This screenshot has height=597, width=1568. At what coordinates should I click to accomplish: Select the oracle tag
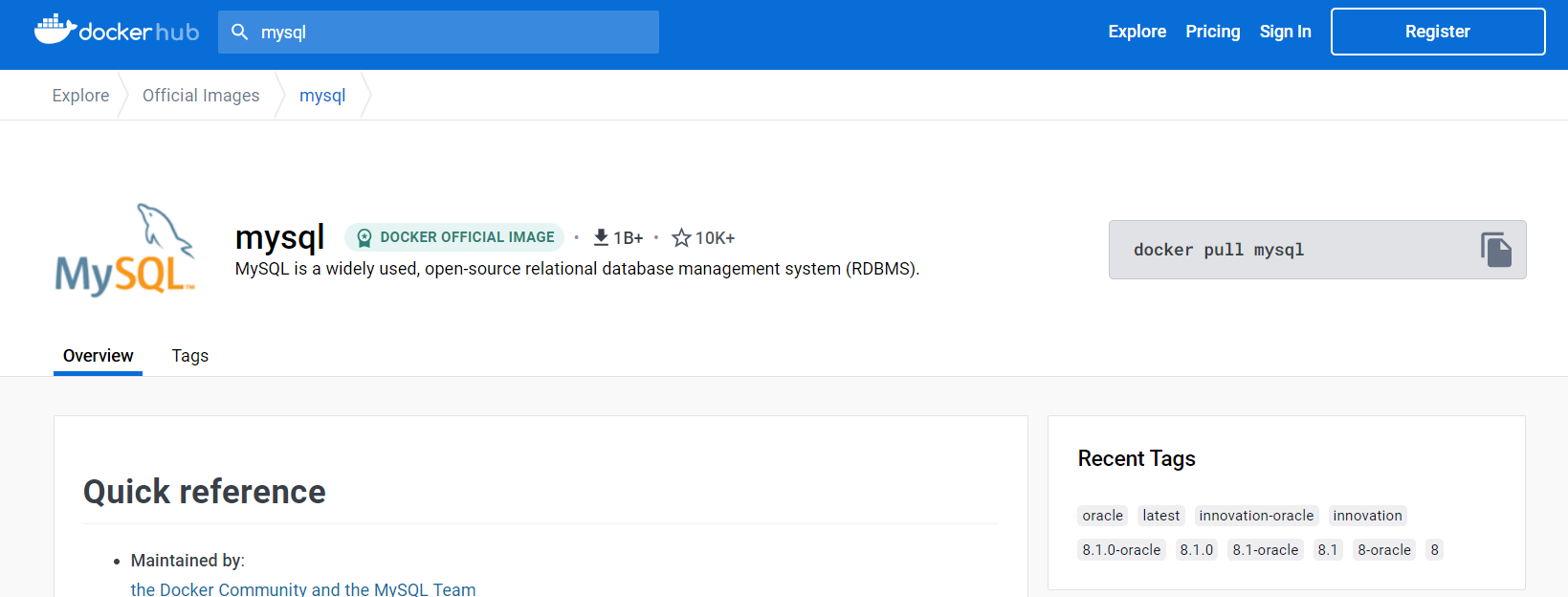pyautogui.click(x=1102, y=516)
